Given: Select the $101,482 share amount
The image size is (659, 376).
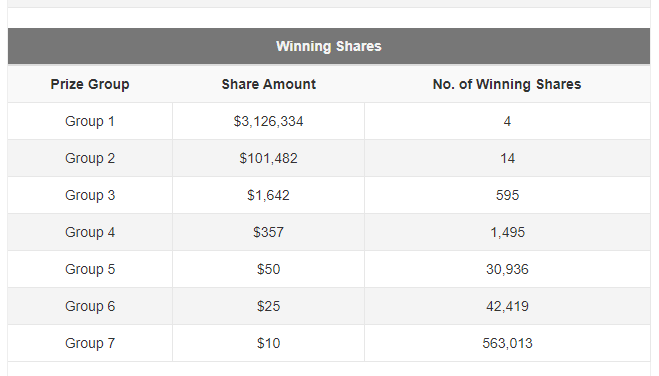Looking at the screenshot, I should (269, 158).
